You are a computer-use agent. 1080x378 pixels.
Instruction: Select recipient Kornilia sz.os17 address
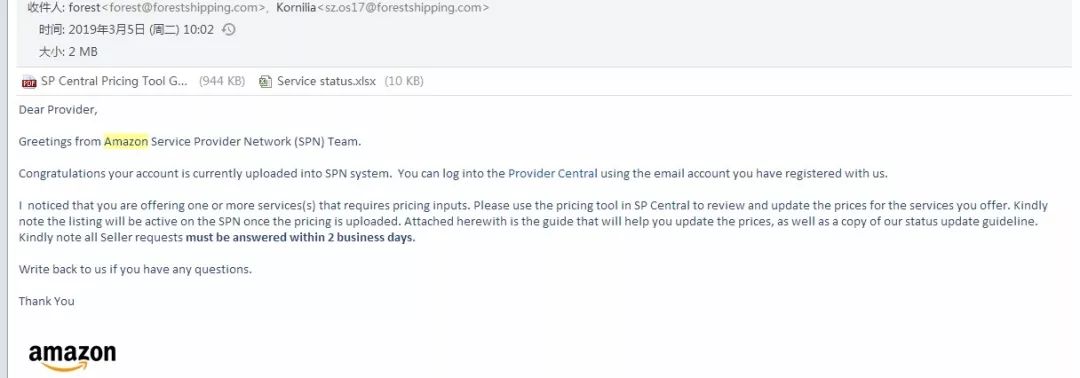click(x=382, y=8)
